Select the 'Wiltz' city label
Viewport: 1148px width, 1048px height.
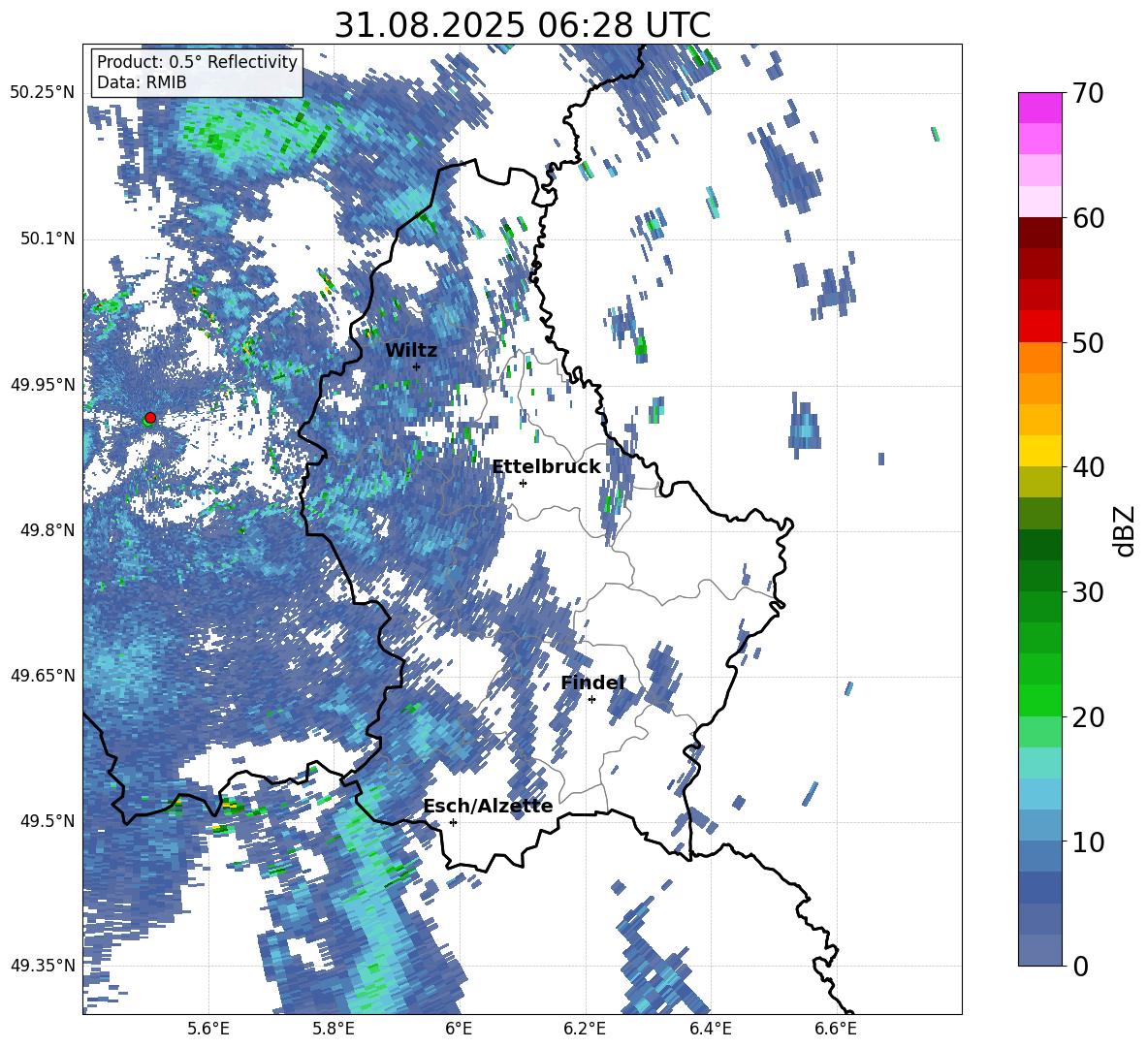point(411,351)
